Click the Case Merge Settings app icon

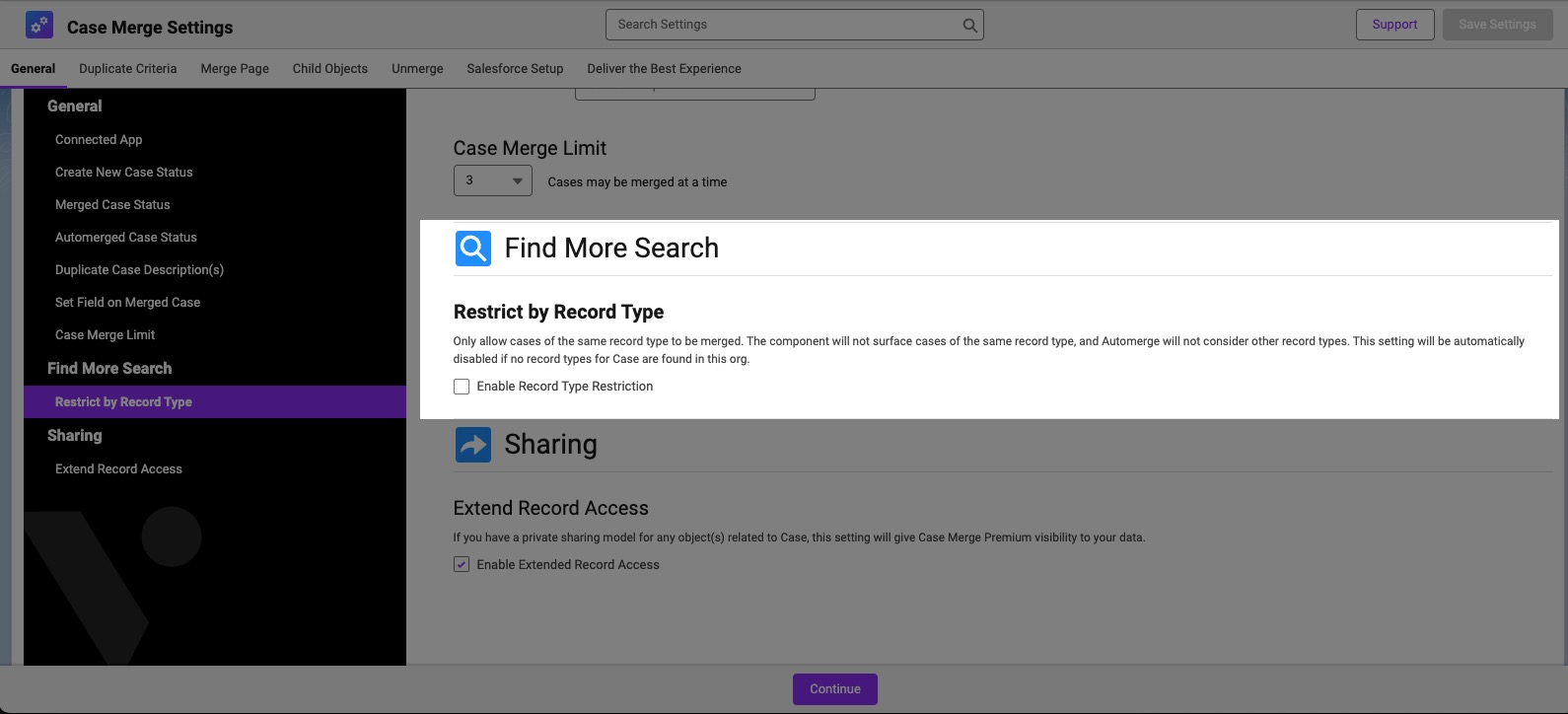pos(39,26)
